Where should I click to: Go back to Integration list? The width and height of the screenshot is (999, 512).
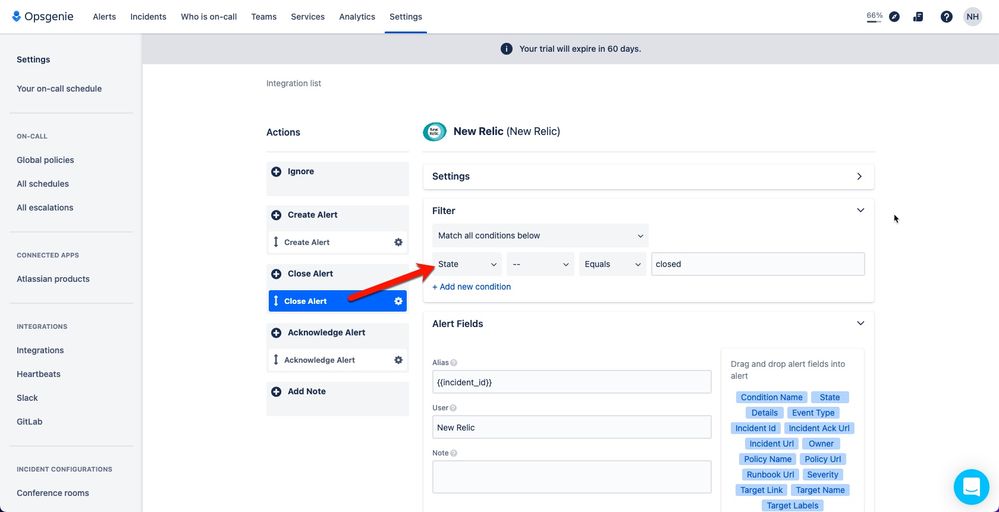(294, 83)
